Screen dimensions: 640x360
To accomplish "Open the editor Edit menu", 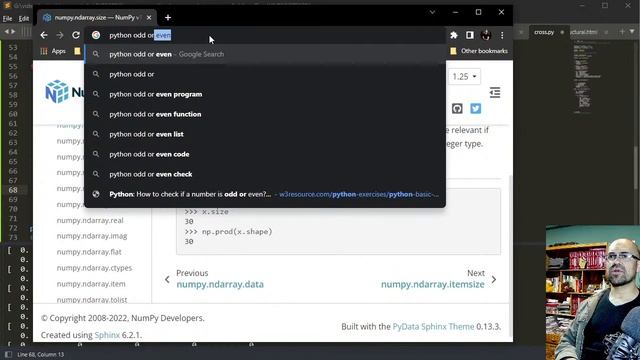I will point(24,18).
